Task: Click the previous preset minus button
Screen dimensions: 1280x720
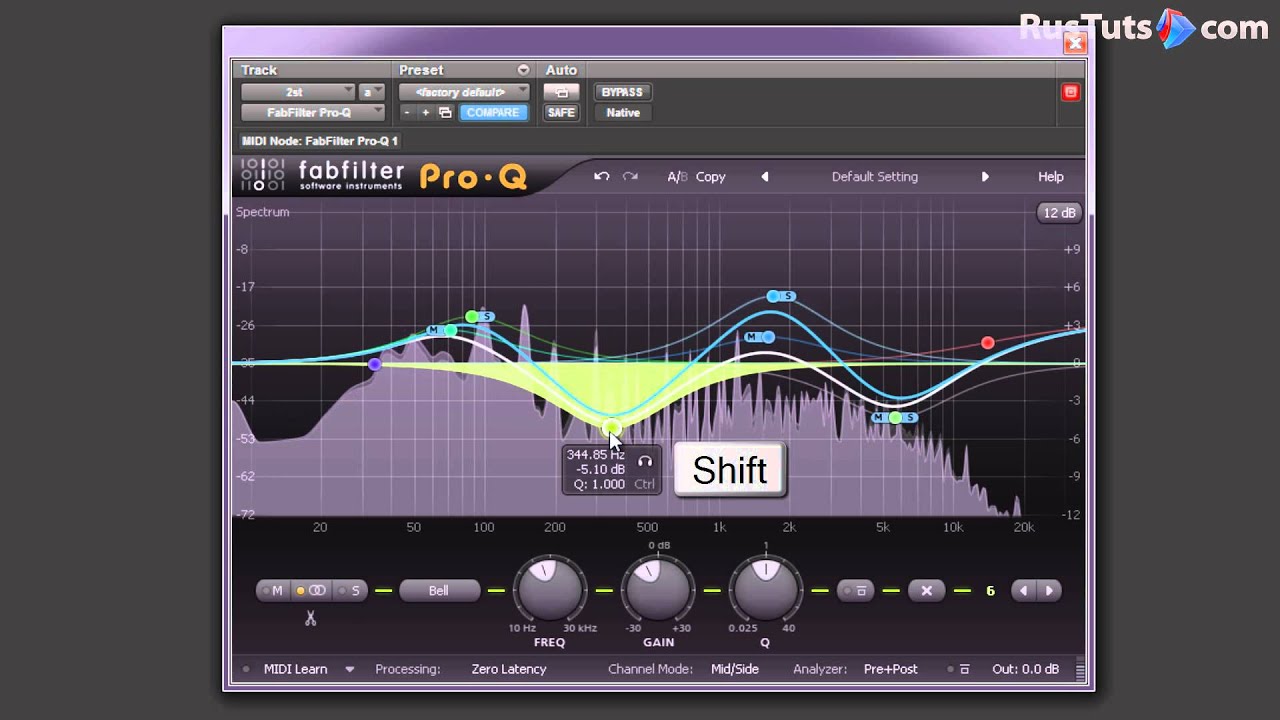Action: (x=407, y=113)
